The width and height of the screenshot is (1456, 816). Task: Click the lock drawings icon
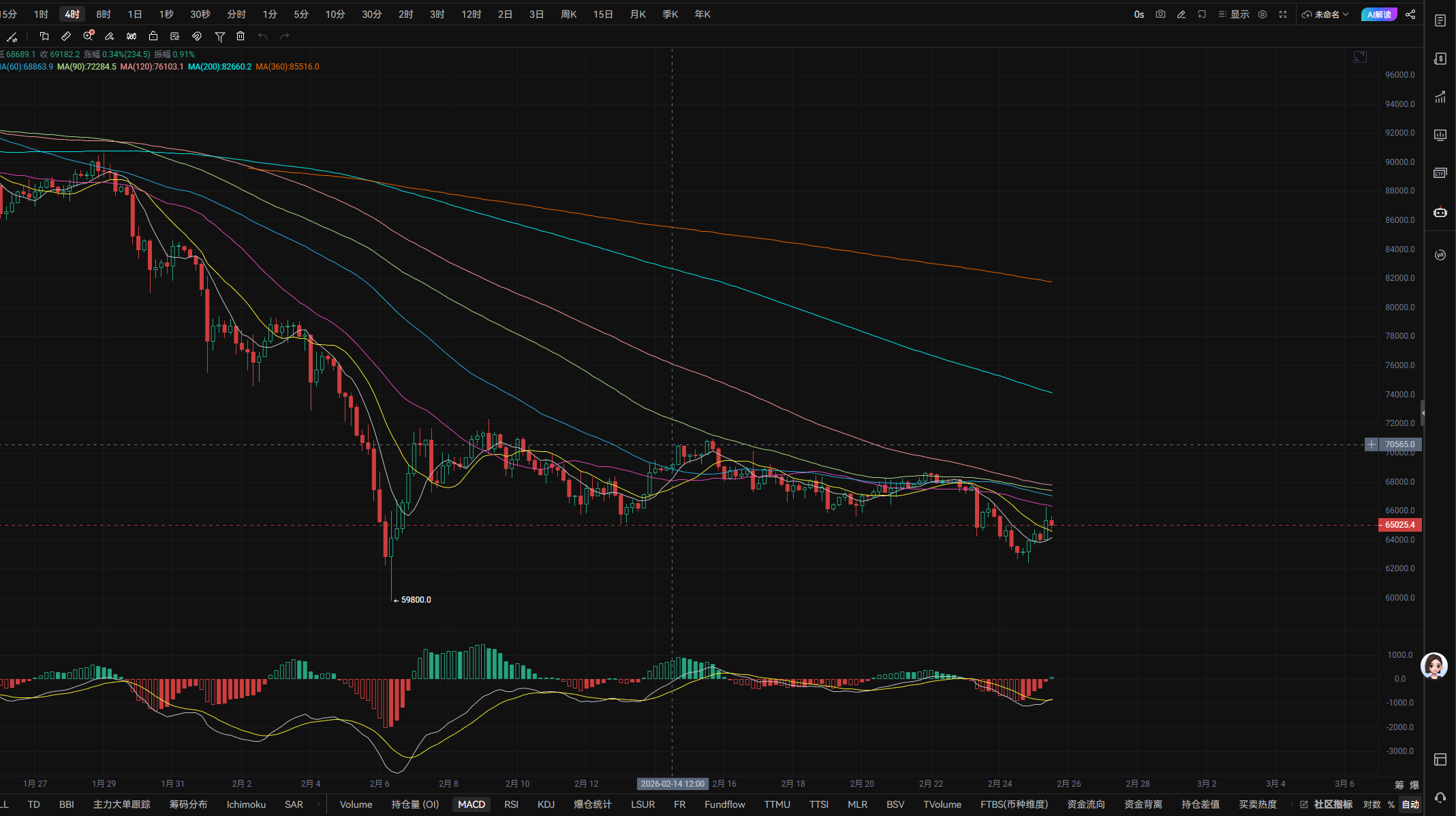coord(153,36)
